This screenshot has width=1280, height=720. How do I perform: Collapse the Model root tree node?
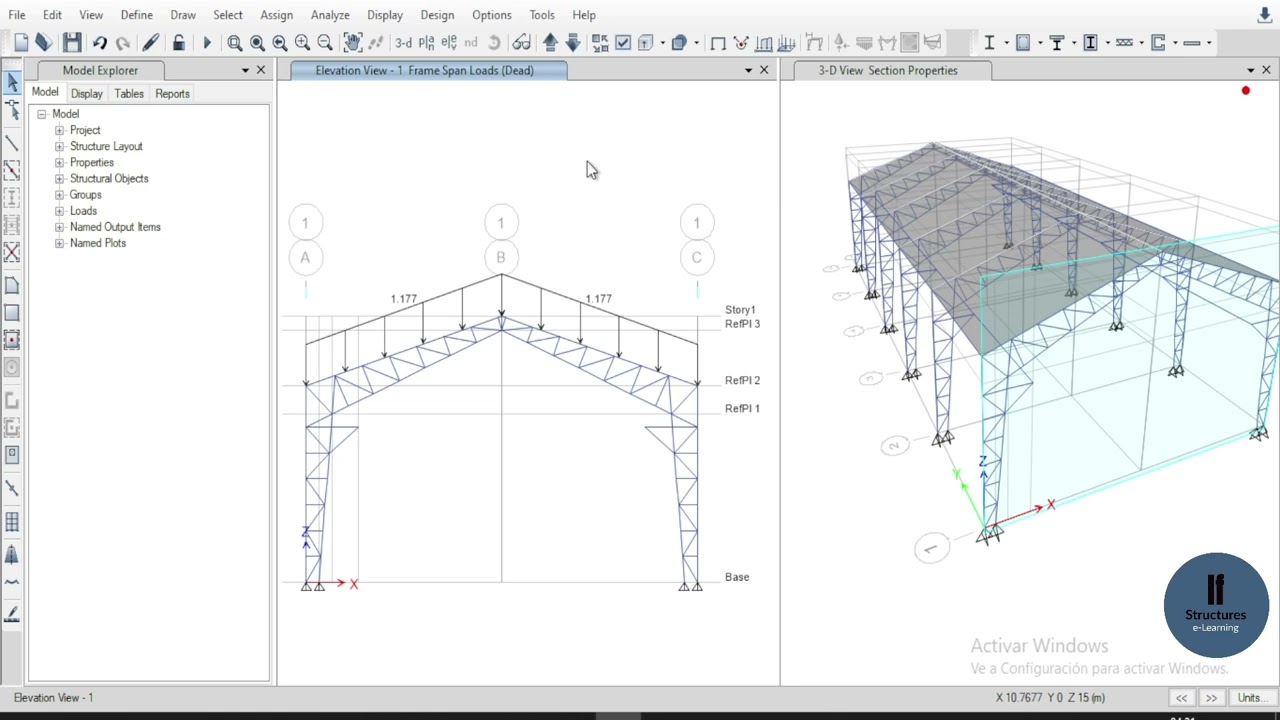[42, 114]
